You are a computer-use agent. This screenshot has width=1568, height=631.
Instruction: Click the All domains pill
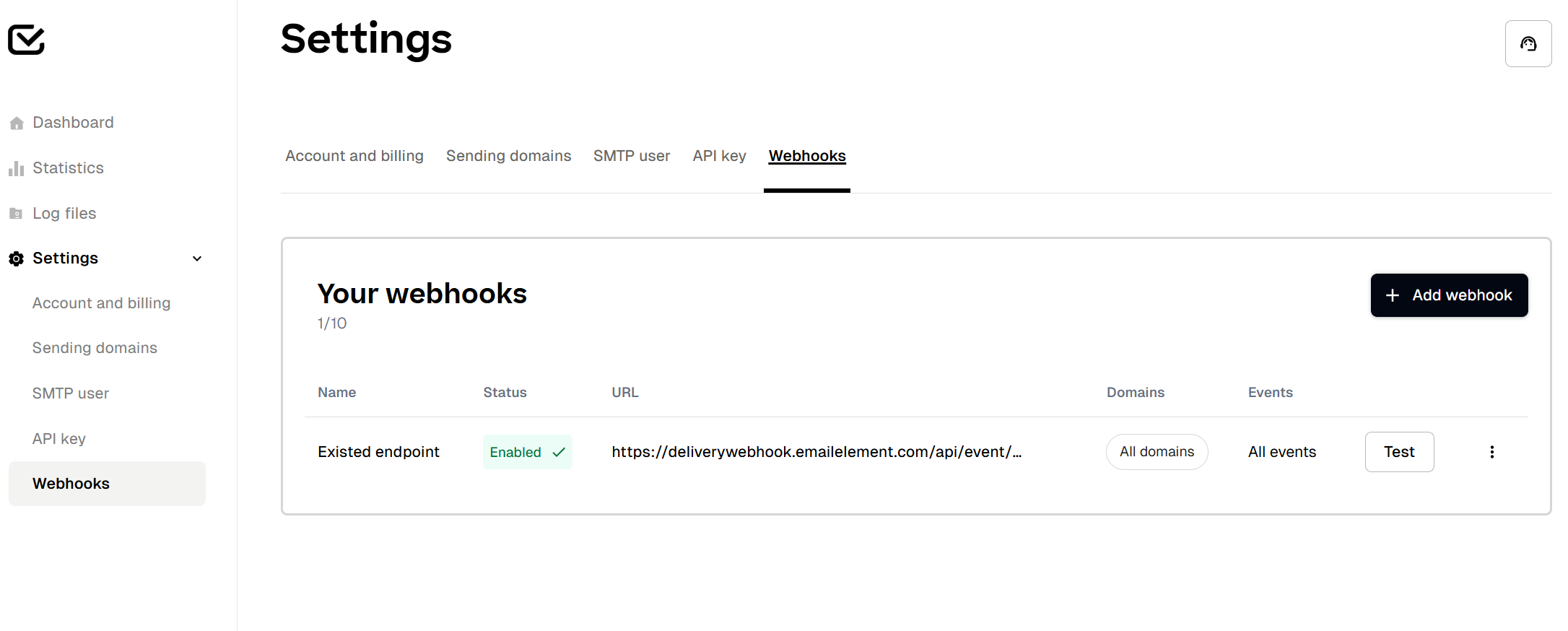pyautogui.click(x=1157, y=452)
